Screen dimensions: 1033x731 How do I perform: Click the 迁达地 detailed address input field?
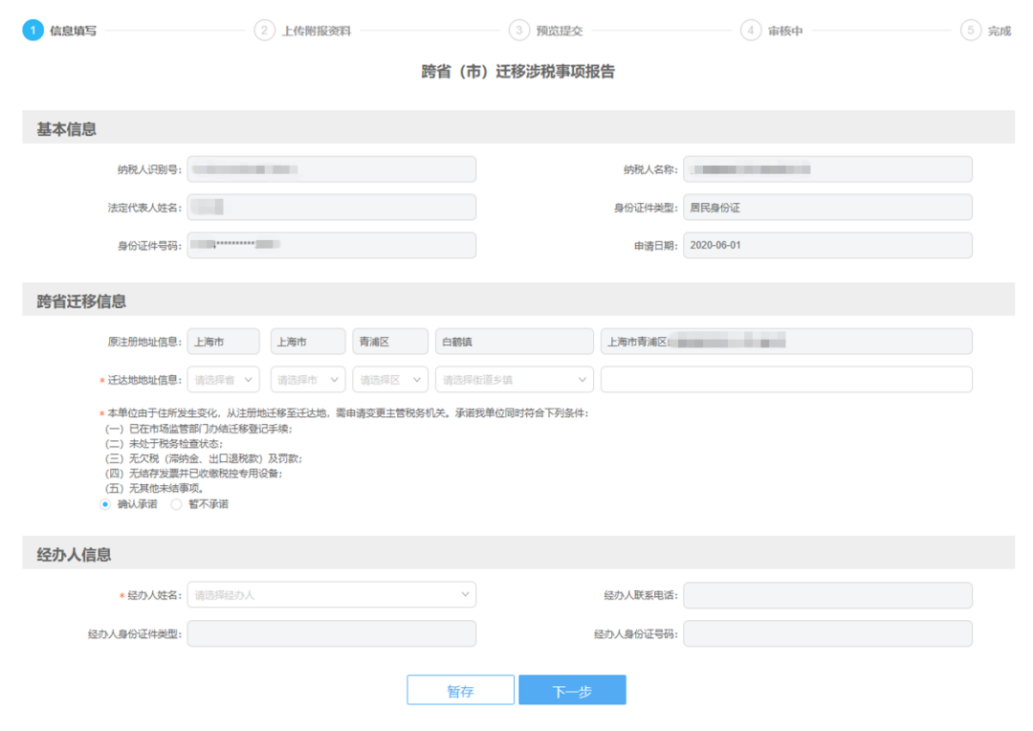coord(786,380)
